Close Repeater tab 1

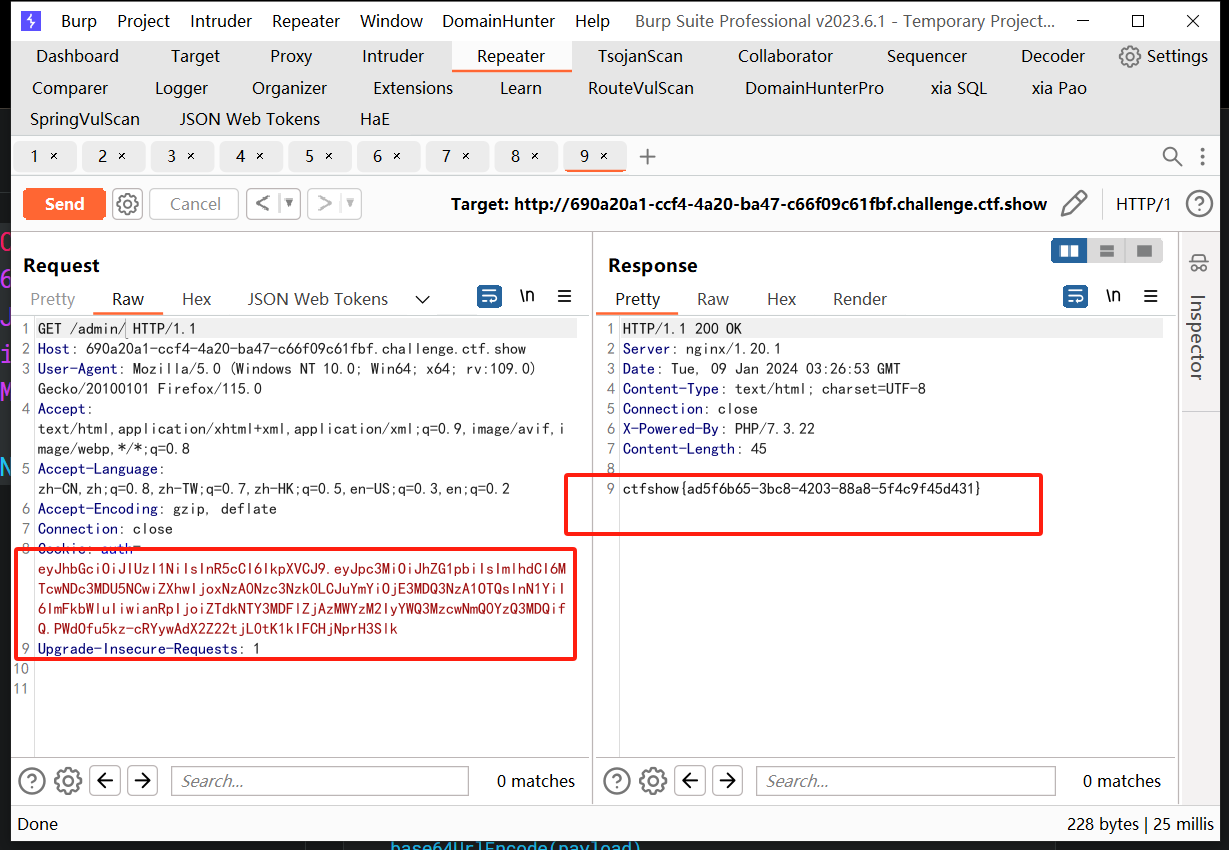pos(54,156)
